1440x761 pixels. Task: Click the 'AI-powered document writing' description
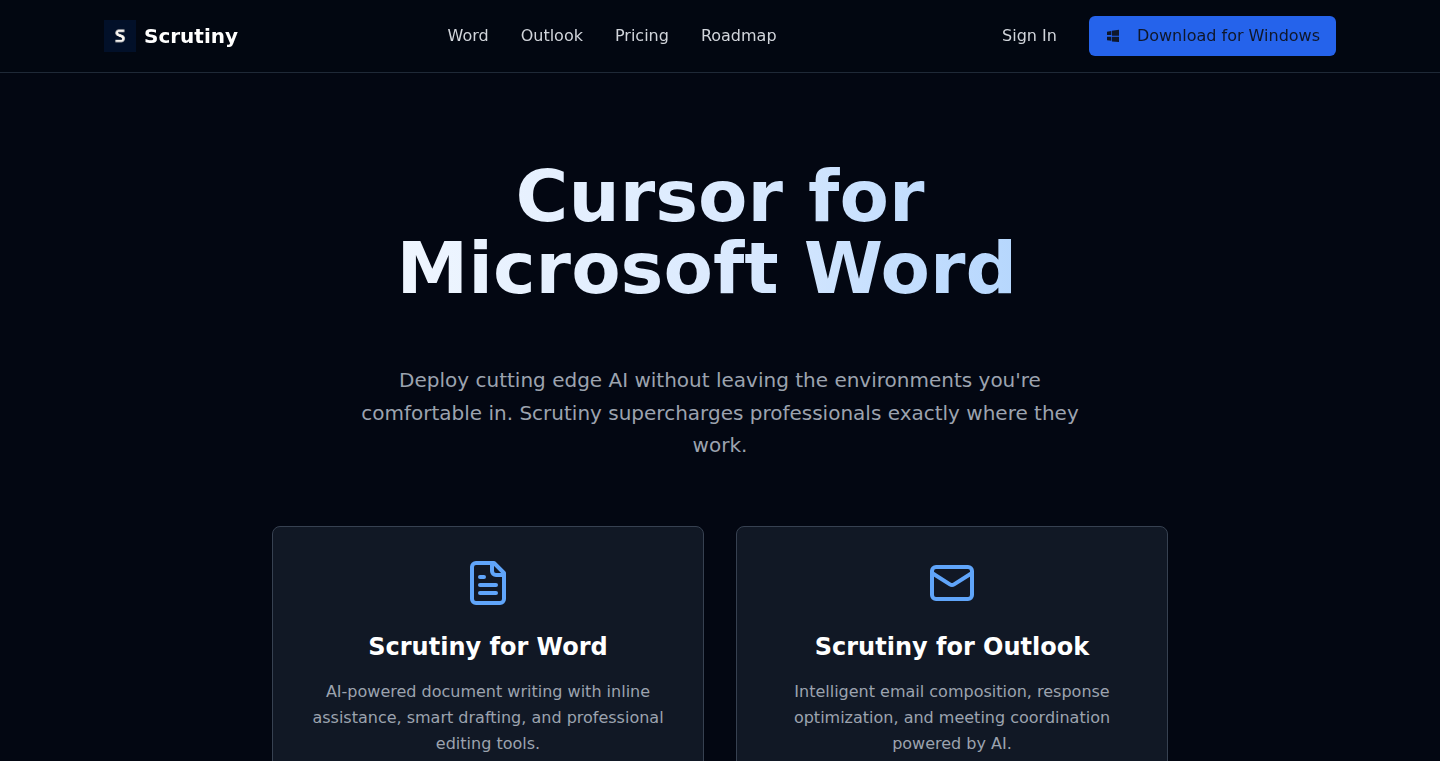(488, 717)
